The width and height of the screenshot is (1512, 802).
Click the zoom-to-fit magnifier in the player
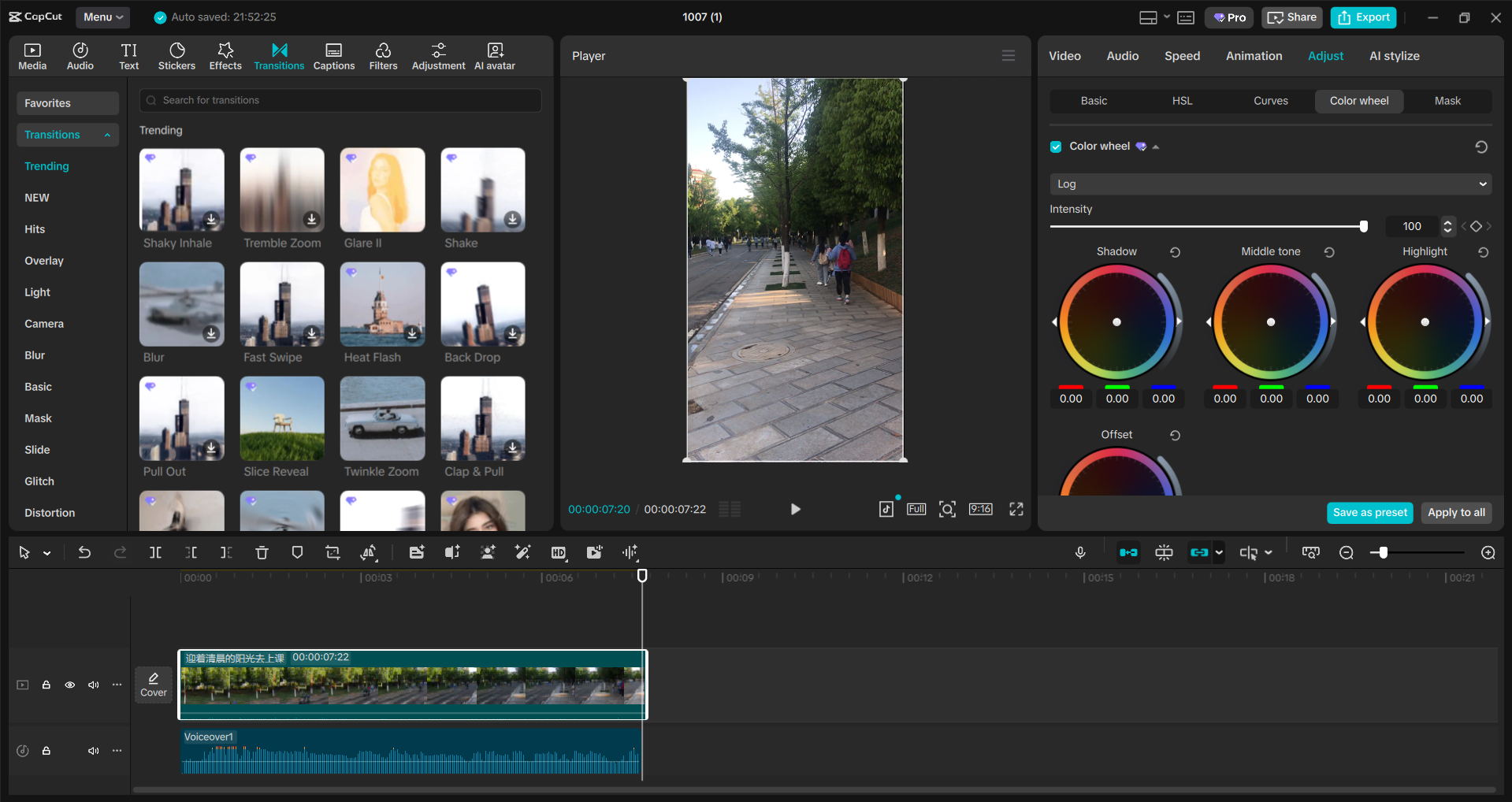coord(948,509)
